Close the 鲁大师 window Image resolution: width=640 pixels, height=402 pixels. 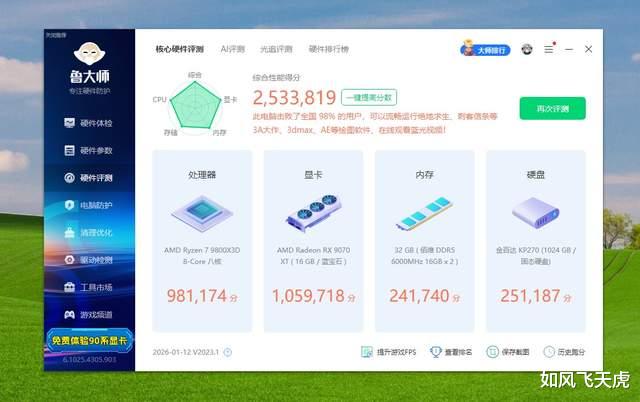(589, 49)
